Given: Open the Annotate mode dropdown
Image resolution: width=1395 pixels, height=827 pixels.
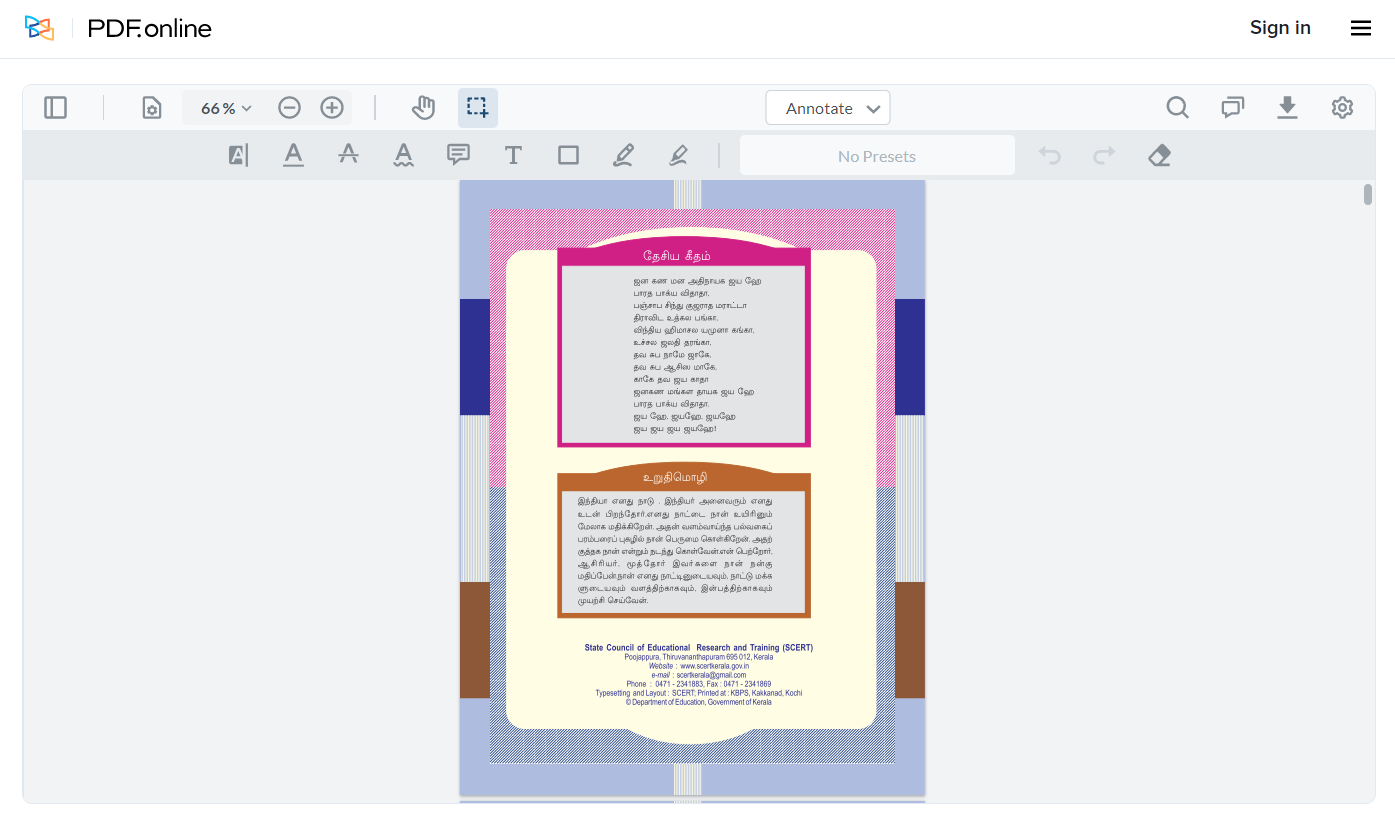Looking at the screenshot, I should (828, 108).
